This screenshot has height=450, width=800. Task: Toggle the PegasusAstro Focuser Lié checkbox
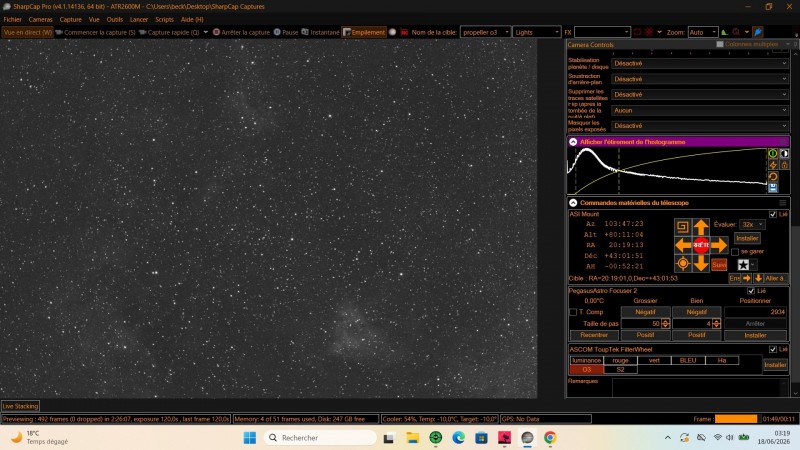point(751,291)
